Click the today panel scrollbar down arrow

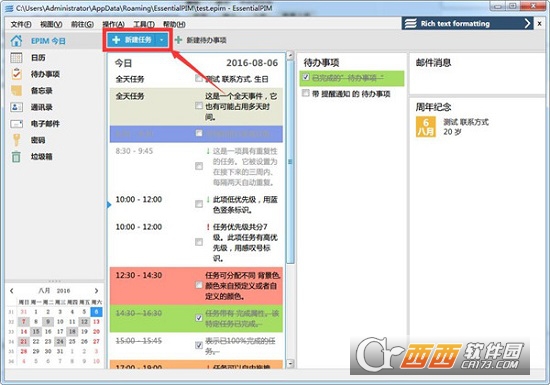coord(290,364)
